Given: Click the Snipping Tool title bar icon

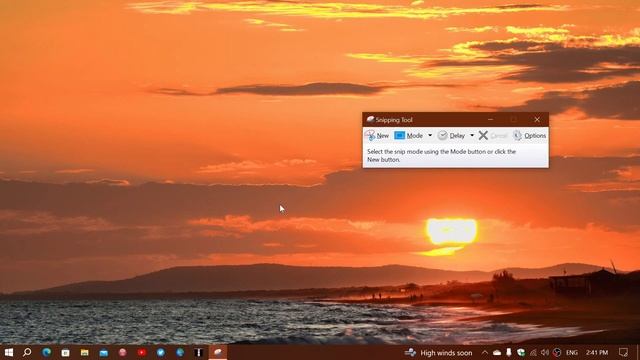Looking at the screenshot, I should click(x=370, y=120).
